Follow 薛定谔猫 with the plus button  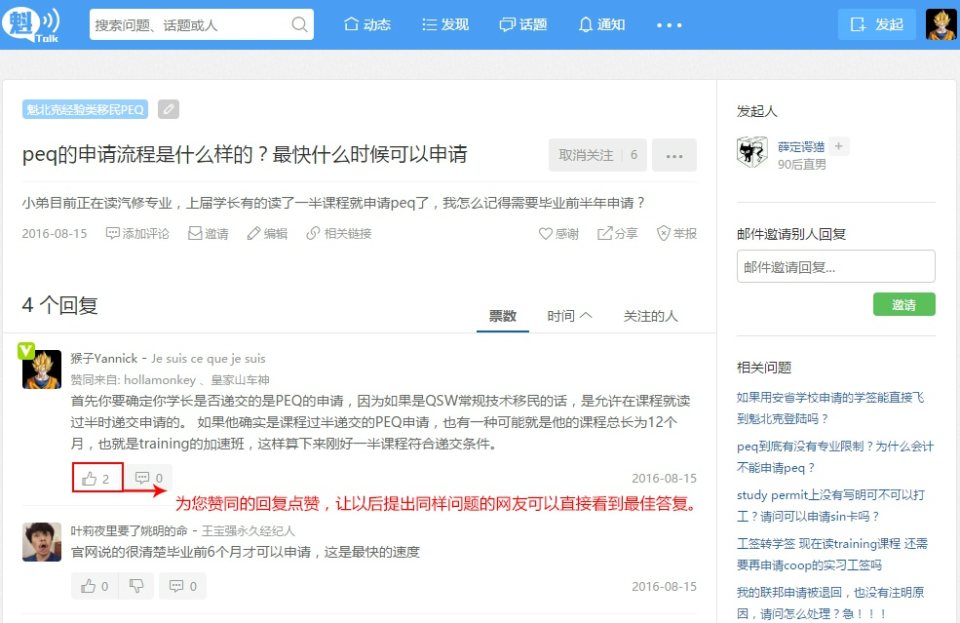click(x=839, y=146)
